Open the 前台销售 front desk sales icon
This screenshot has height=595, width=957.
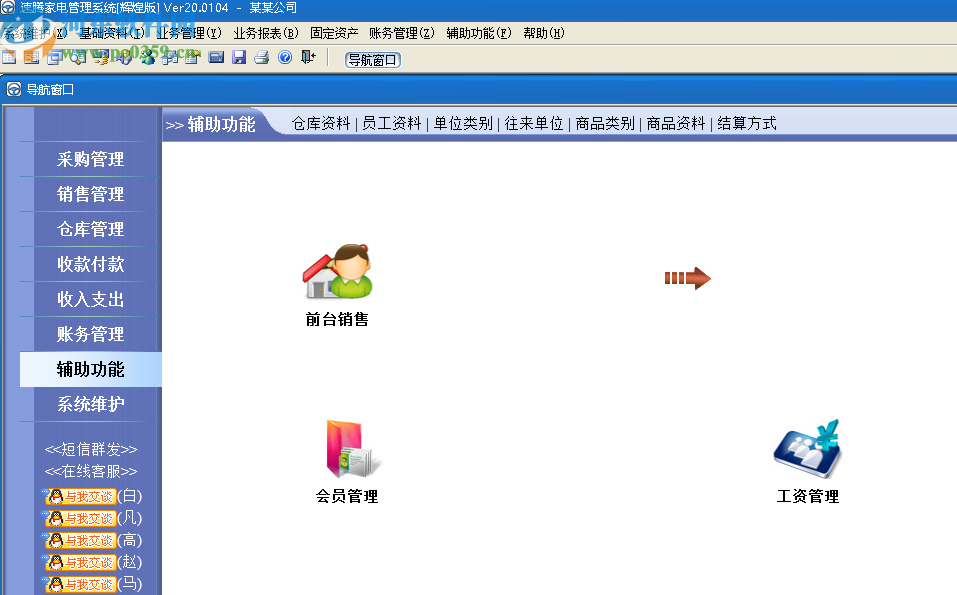pyautogui.click(x=337, y=271)
